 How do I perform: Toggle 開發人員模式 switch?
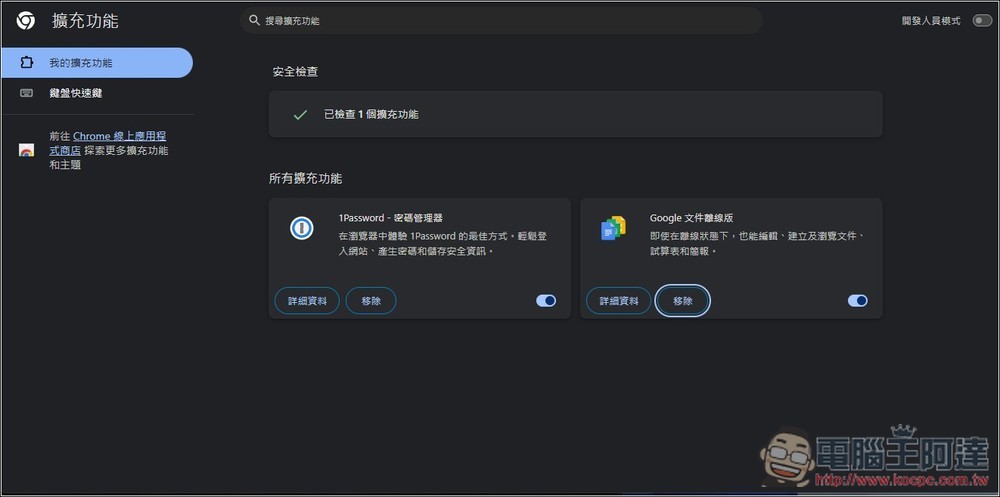(982, 21)
